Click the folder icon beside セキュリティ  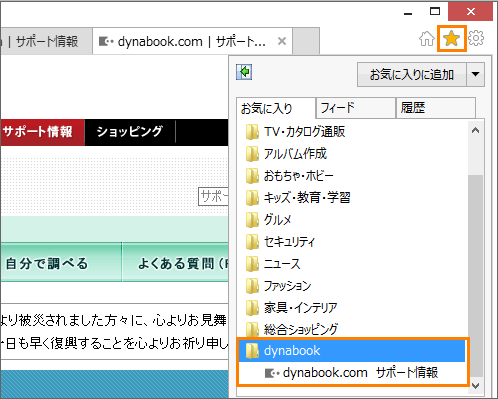252,242
